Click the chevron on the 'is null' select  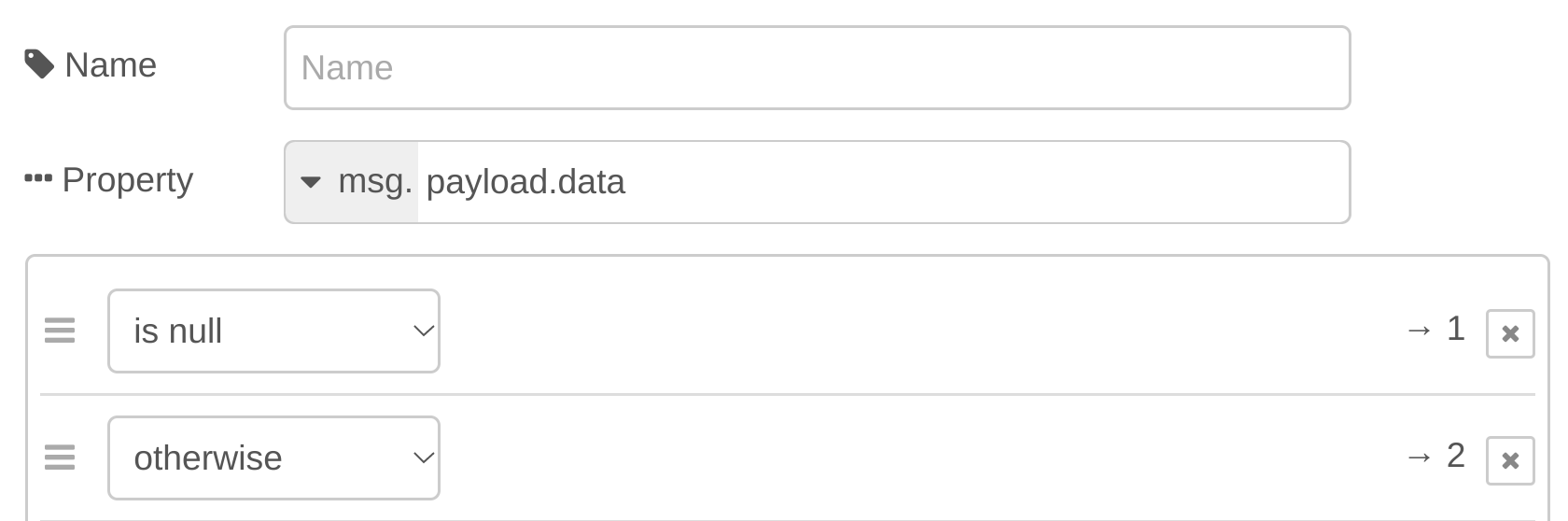click(424, 331)
